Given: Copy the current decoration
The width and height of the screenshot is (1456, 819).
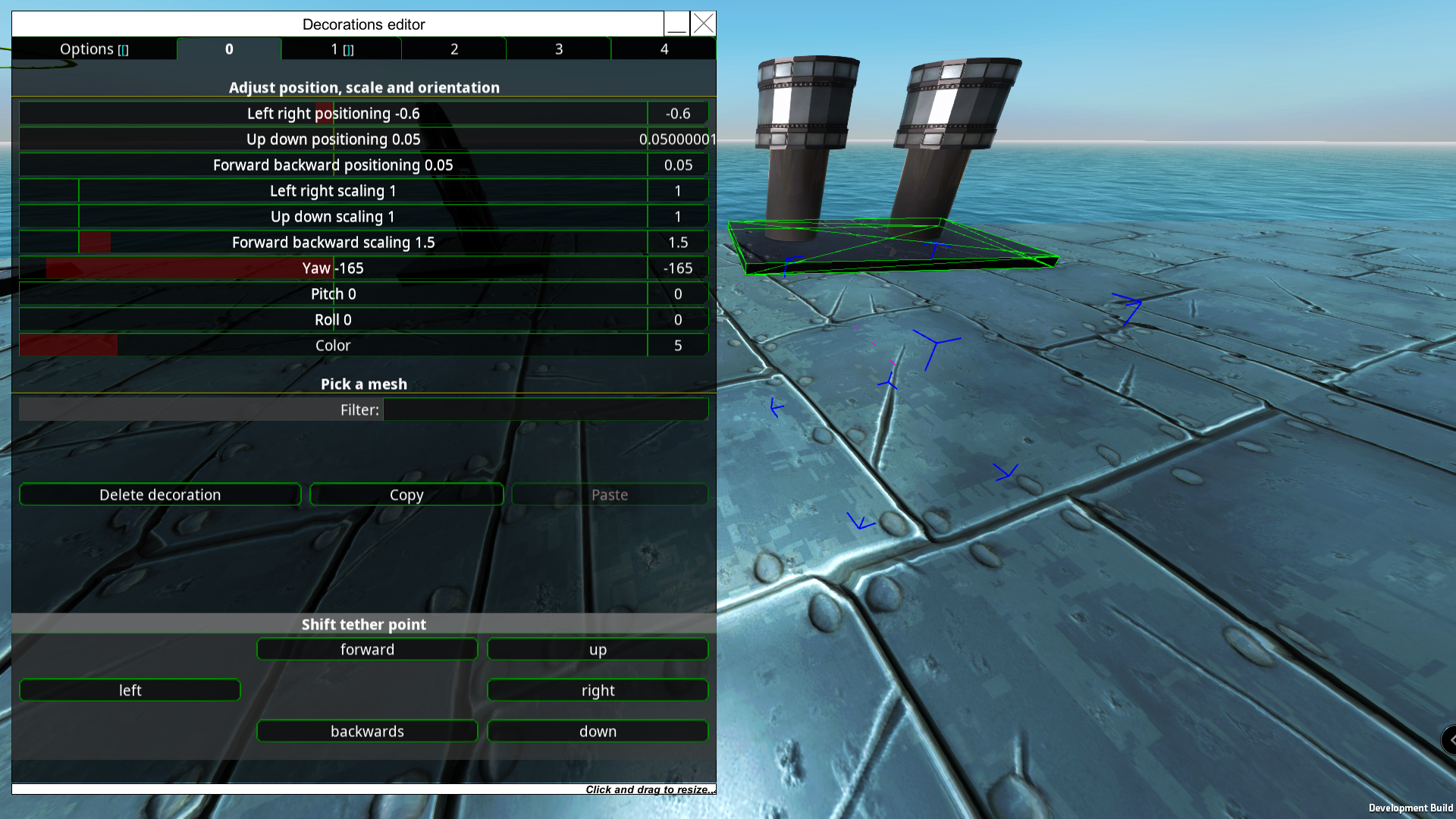Looking at the screenshot, I should [406, 494].
